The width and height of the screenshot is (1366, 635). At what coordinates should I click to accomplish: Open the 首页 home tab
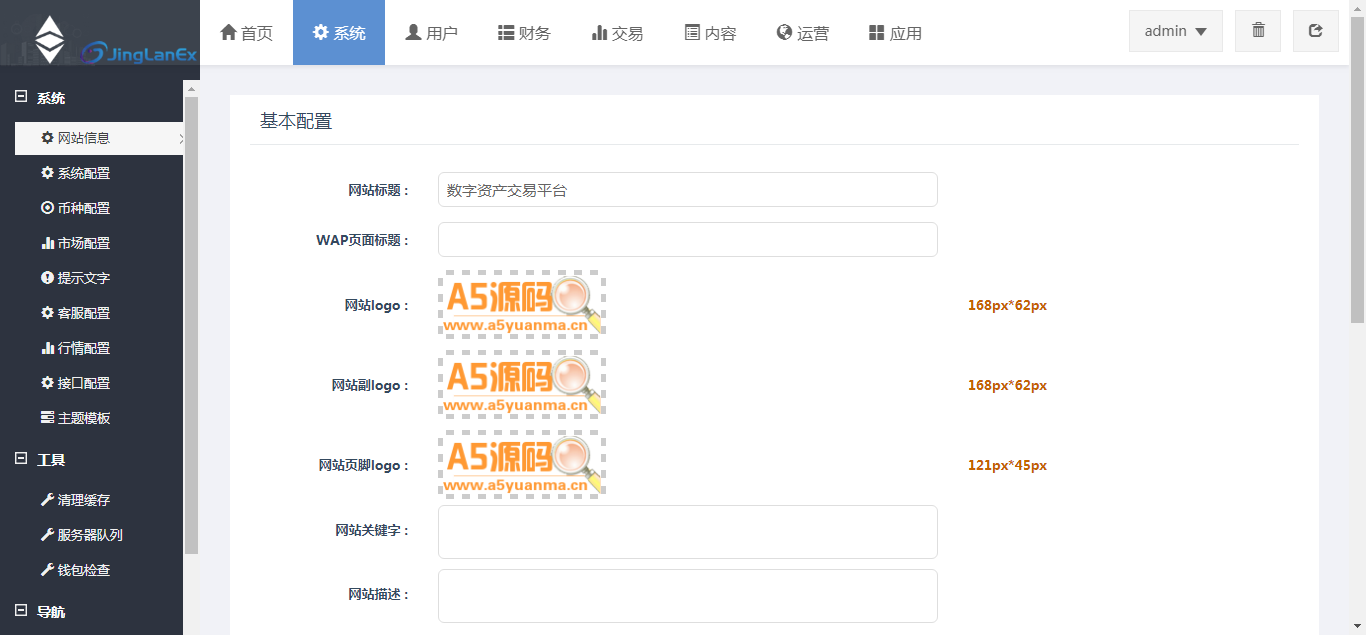pos(246,33)
